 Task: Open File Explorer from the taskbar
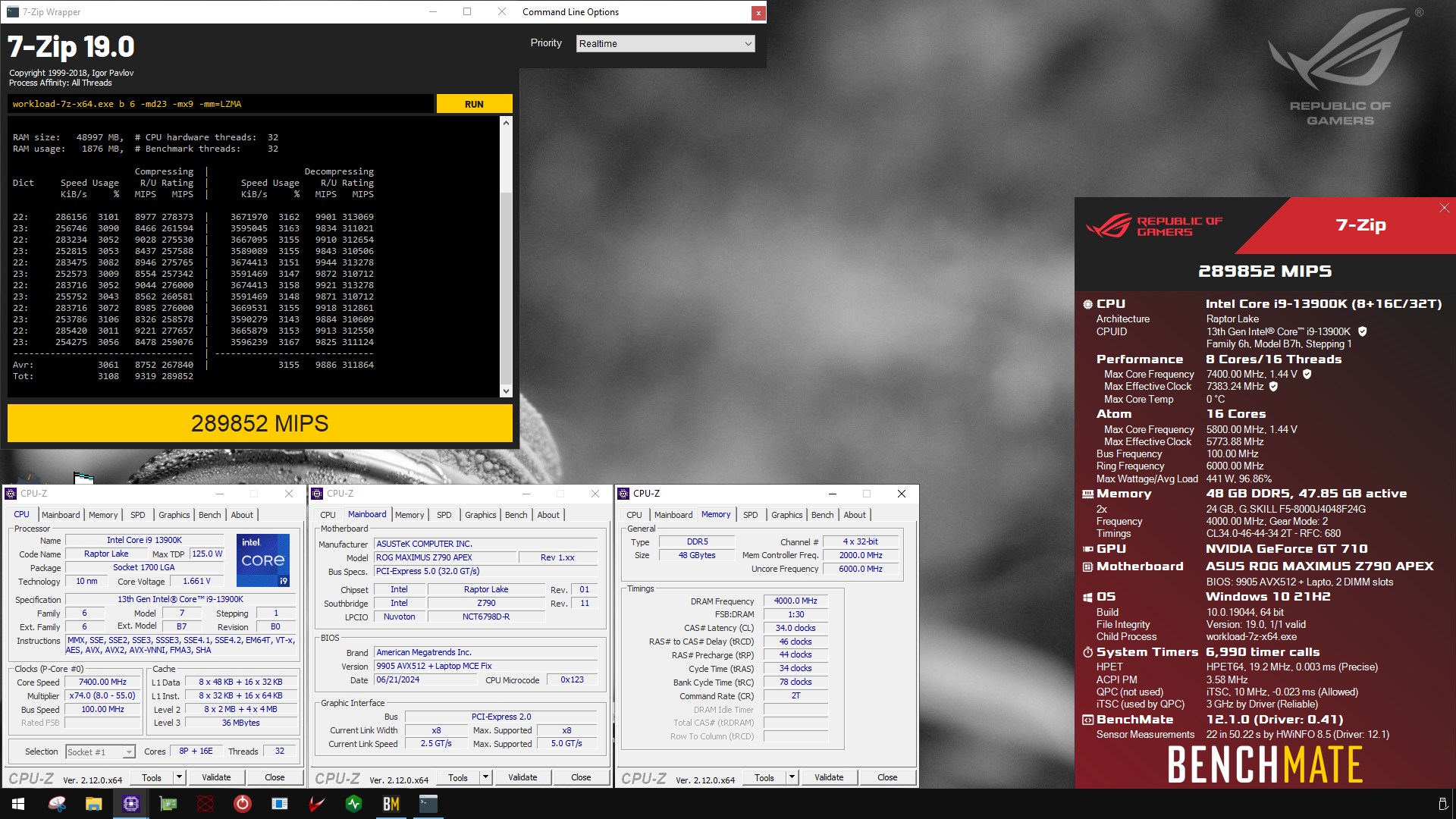click(94, 804)
